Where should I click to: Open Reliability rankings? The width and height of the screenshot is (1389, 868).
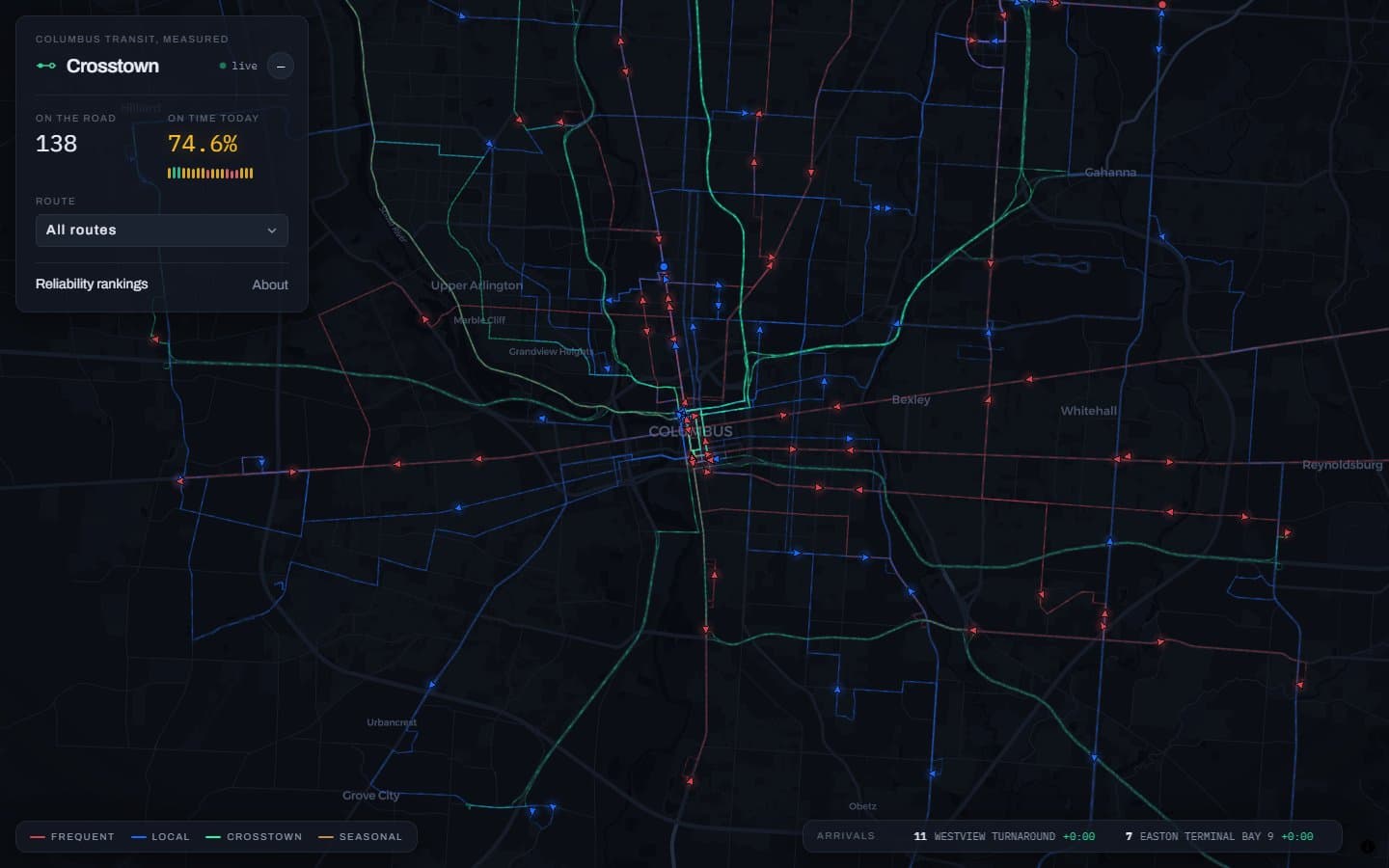[x=92, y=284]
